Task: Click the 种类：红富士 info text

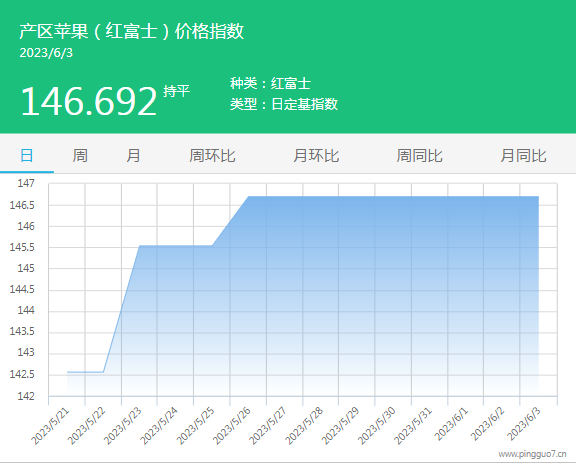Action: pyautogui.click(x=270, y=83)
